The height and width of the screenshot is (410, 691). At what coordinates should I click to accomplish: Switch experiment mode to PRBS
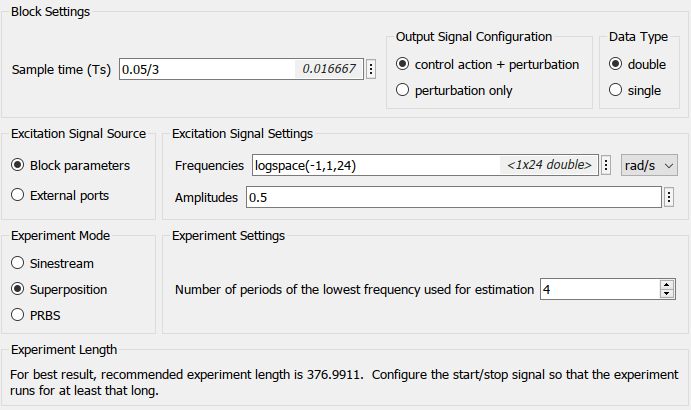pos(17,315)
